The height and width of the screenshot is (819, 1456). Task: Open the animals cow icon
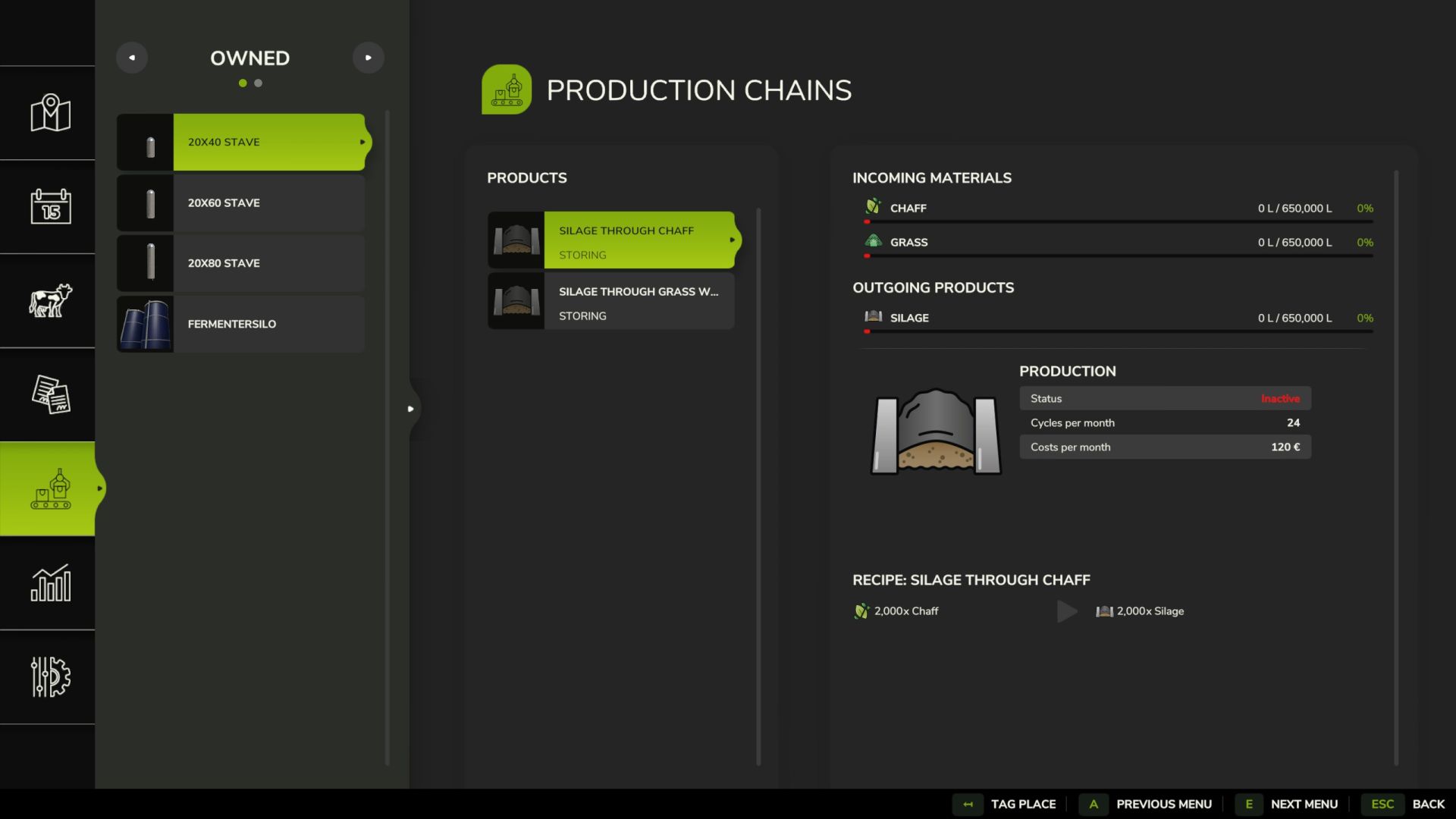pos(50,300)
